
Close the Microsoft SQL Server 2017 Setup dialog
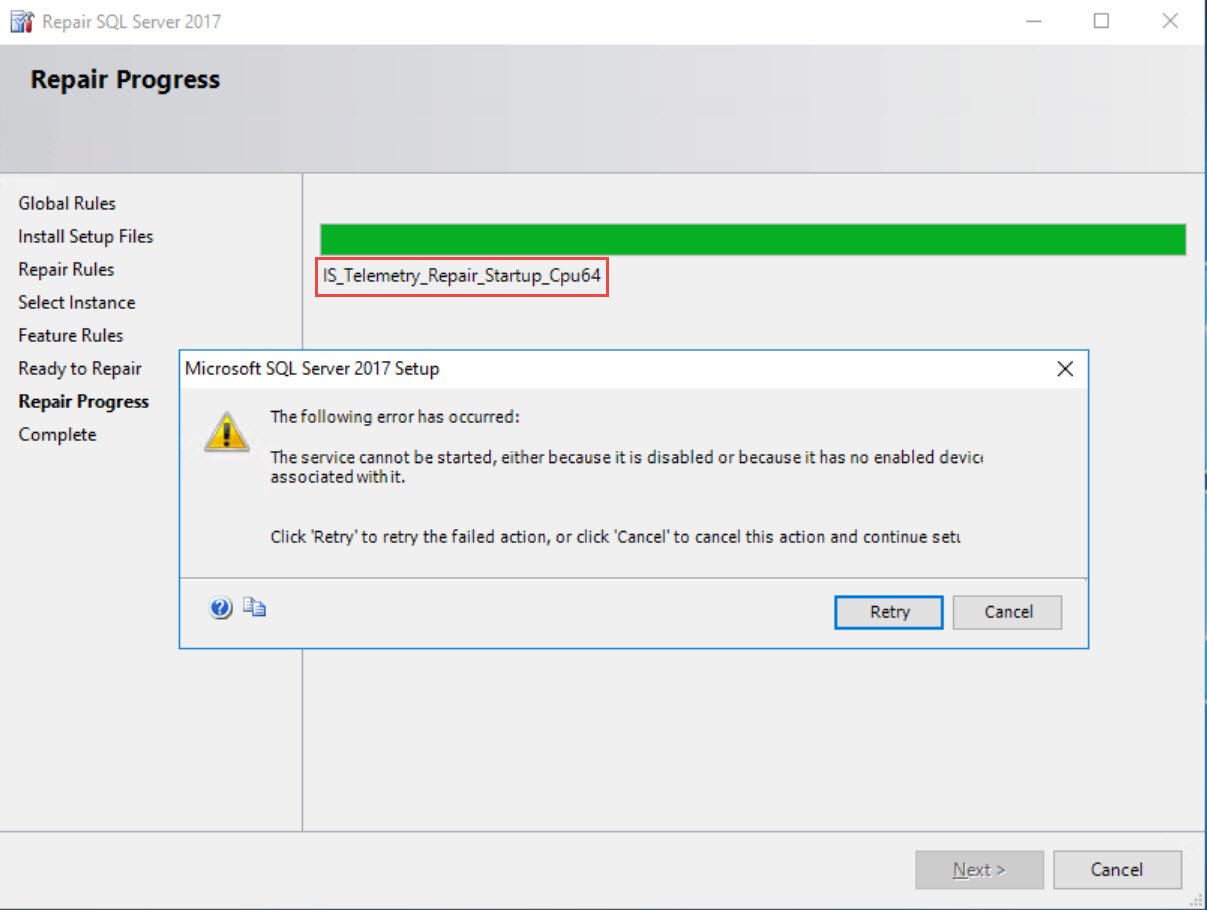point(1065,369)
